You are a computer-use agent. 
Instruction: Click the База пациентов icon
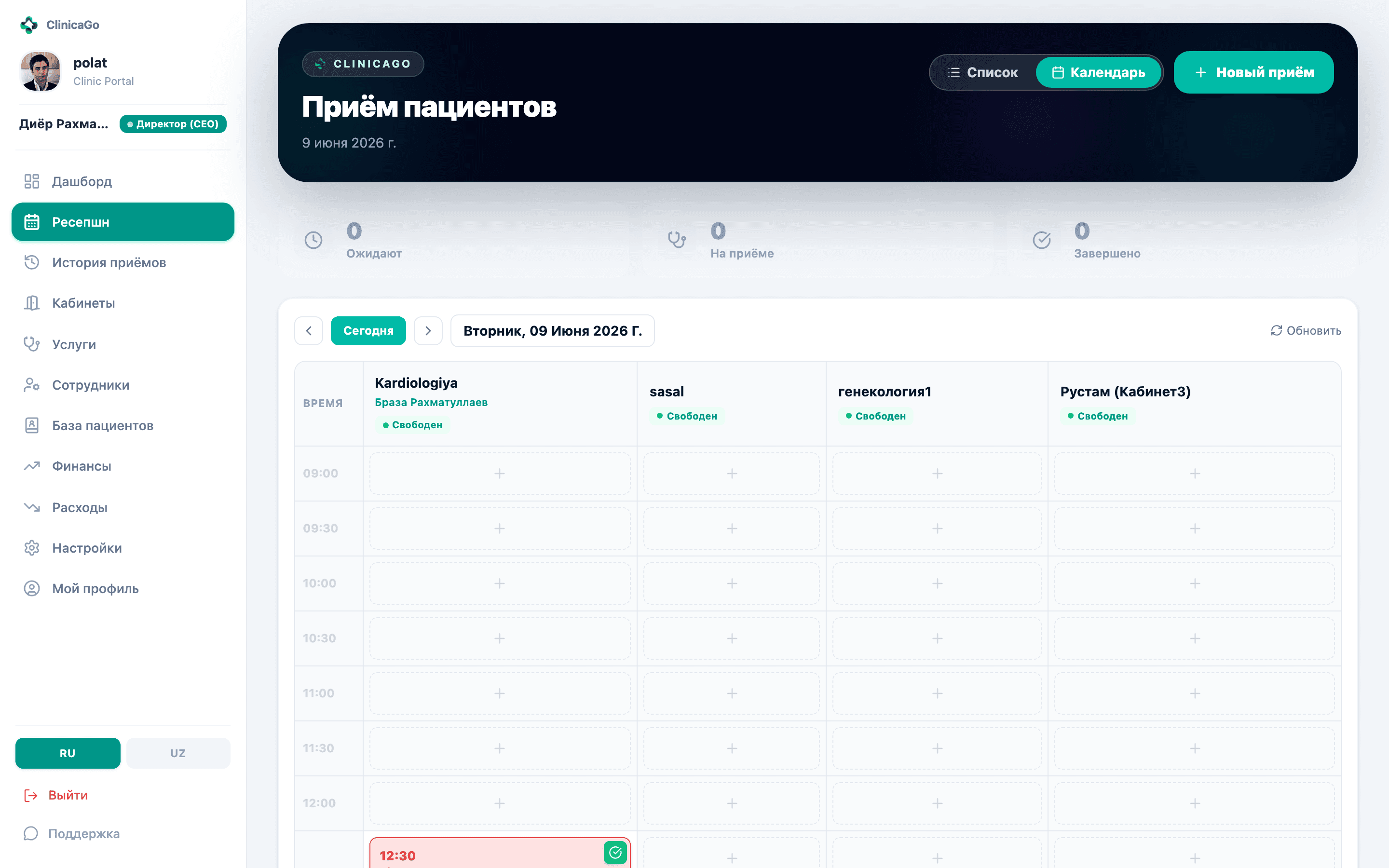pos(31,425)
